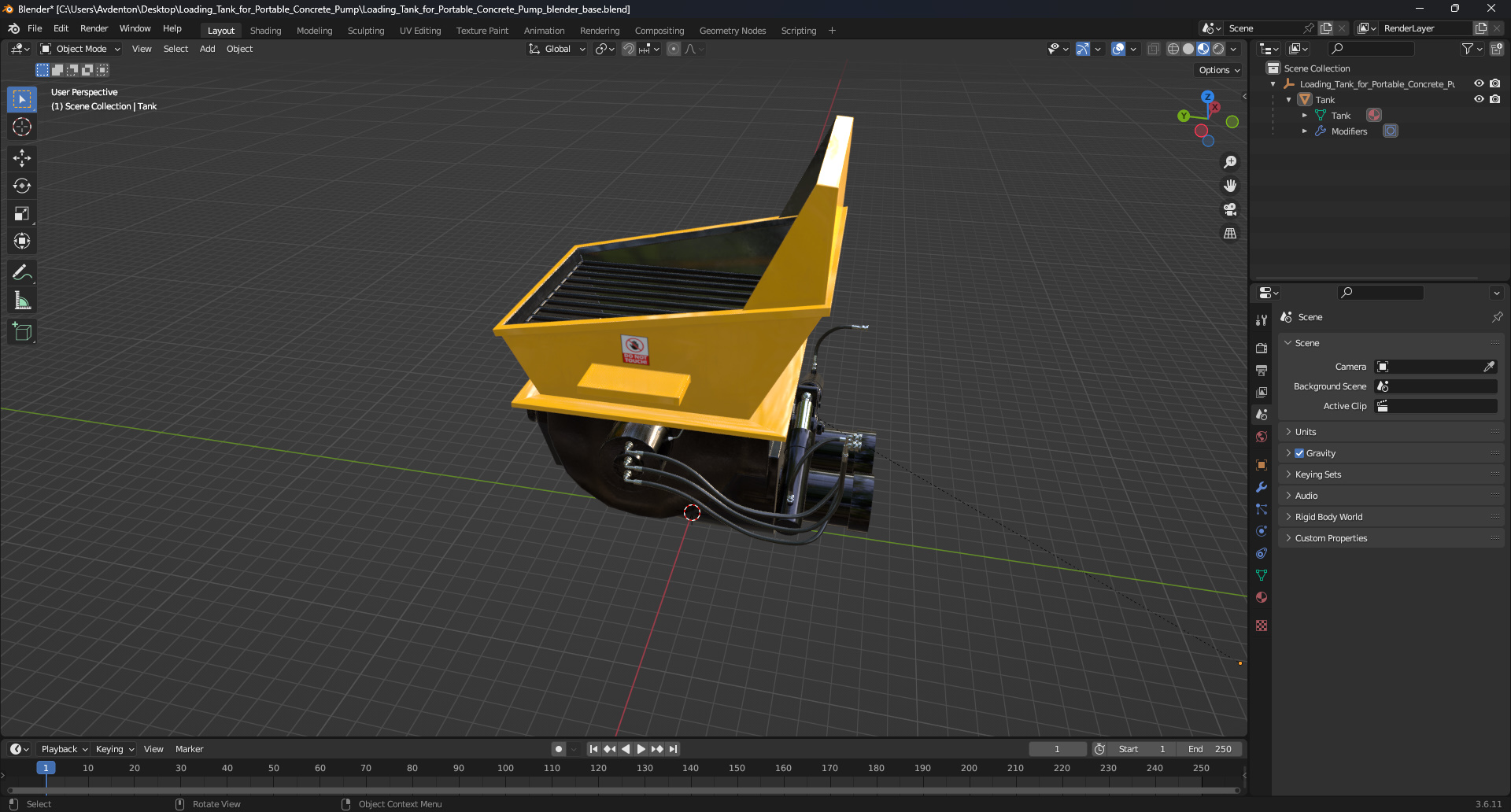The width and height of the screenshot is (1511, 812).
Task: Open the Tool properties tab
Action: coord(1262,320)
